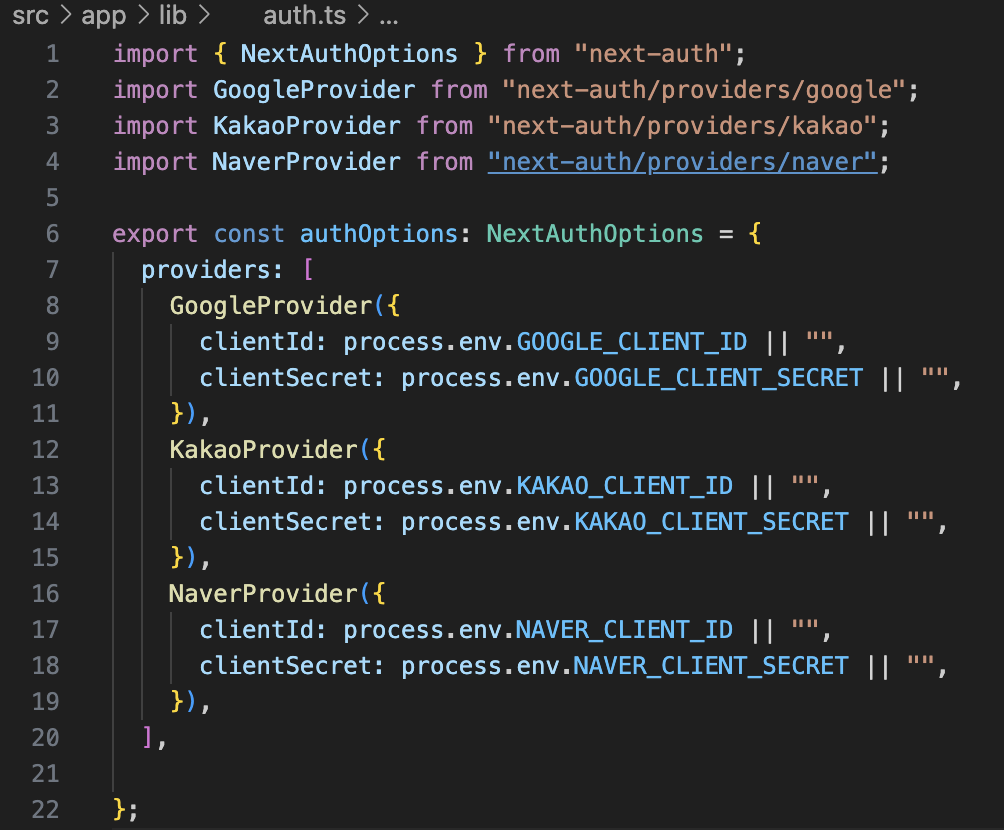Click GOOGLE_CLIENT_SECRET environment variable
1004x830 pixels.
pyautogui.click(x=718, y=378)
